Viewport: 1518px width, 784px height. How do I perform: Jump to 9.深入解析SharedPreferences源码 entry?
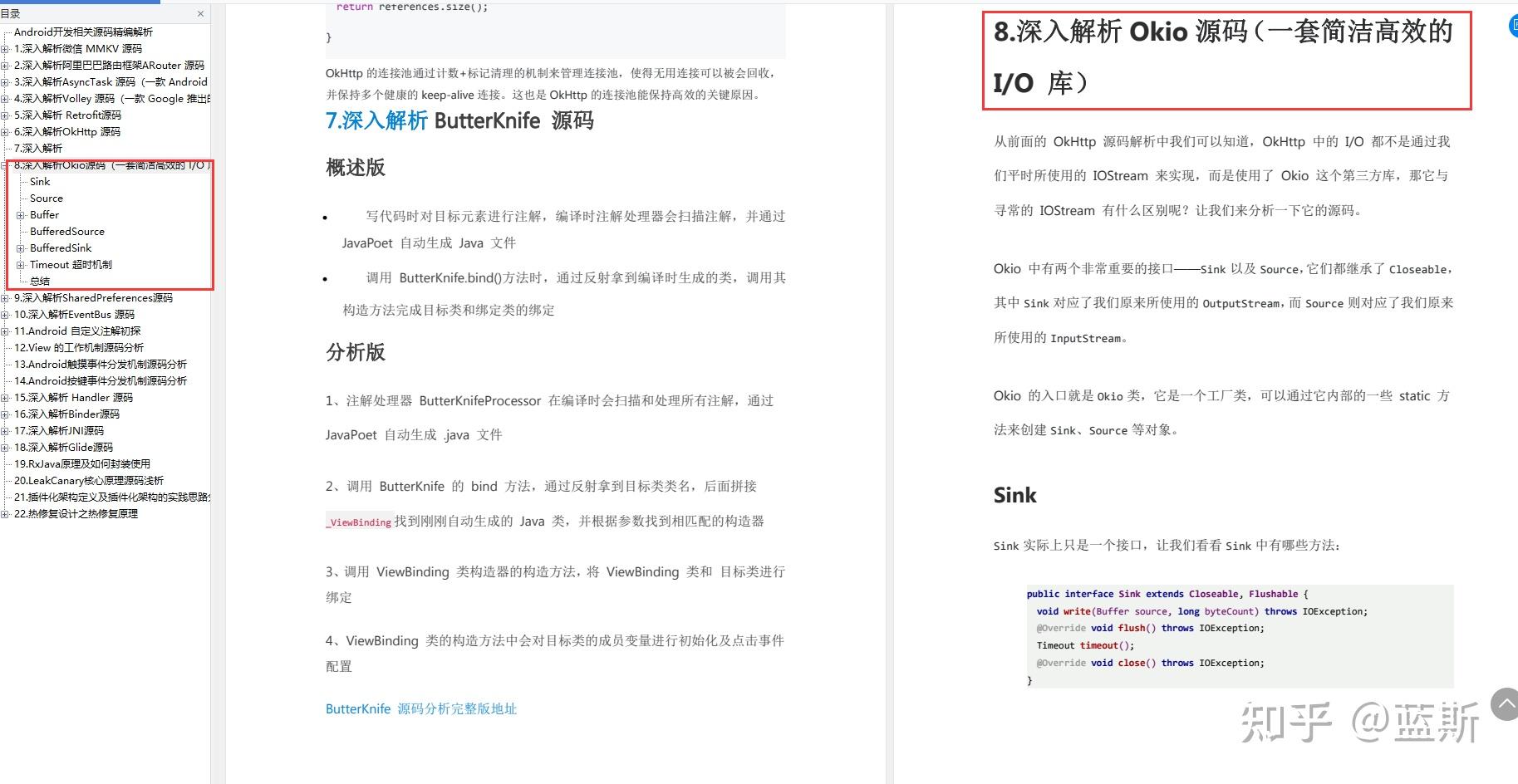pos(93,298)
